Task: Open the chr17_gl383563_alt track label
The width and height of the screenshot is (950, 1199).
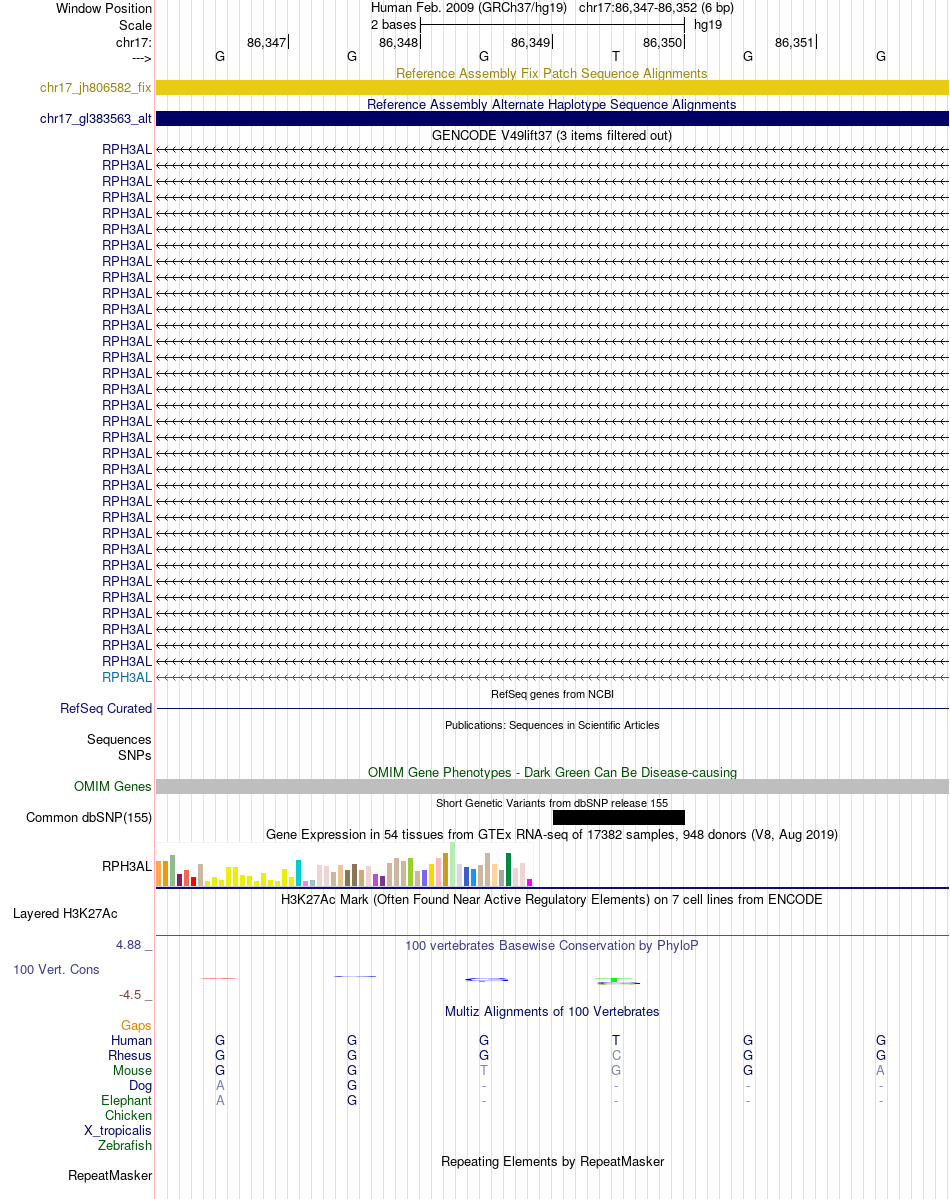Action: (x=96, y=119)
